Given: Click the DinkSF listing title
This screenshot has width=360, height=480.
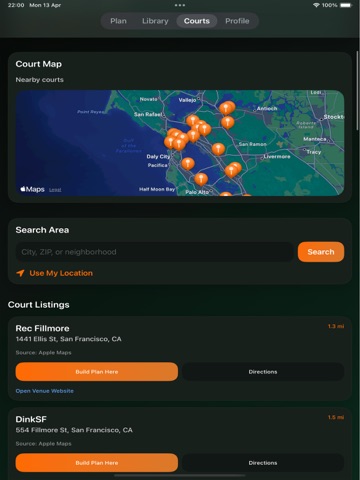Looking at the screenshot, I should [31, 419].
